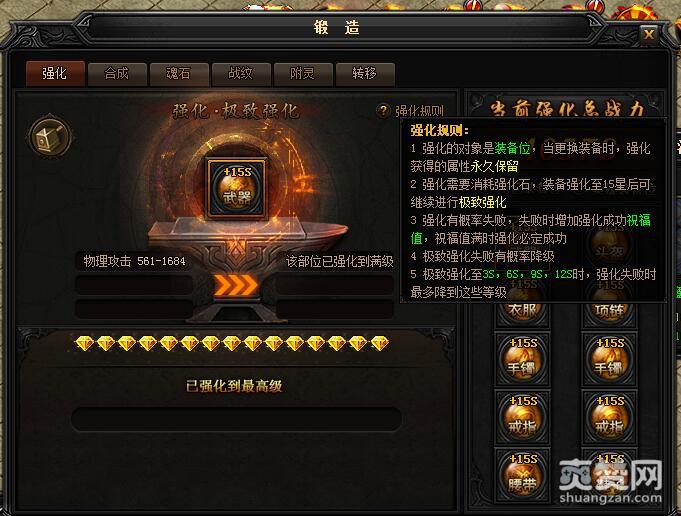Screen dimensions: 681x516
Task: Select the 武器 +15S equipment slot on anvil
Action: pos(237,188)
